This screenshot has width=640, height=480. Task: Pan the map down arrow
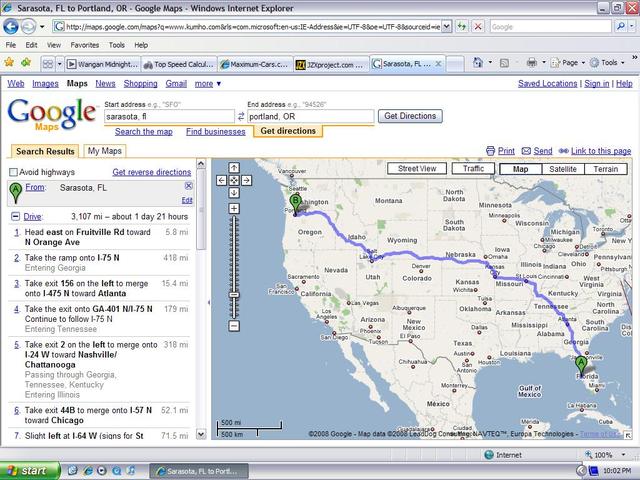tap(234, 193)
